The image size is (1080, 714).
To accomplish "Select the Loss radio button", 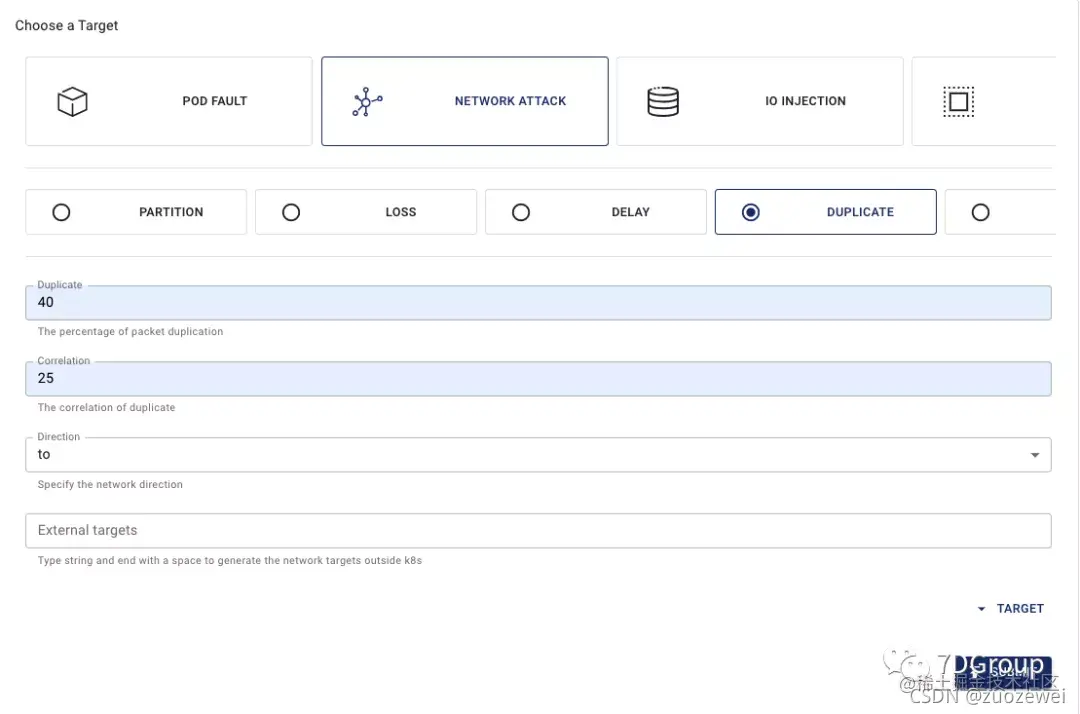I will pyautogui.click(x=291, y=212).
